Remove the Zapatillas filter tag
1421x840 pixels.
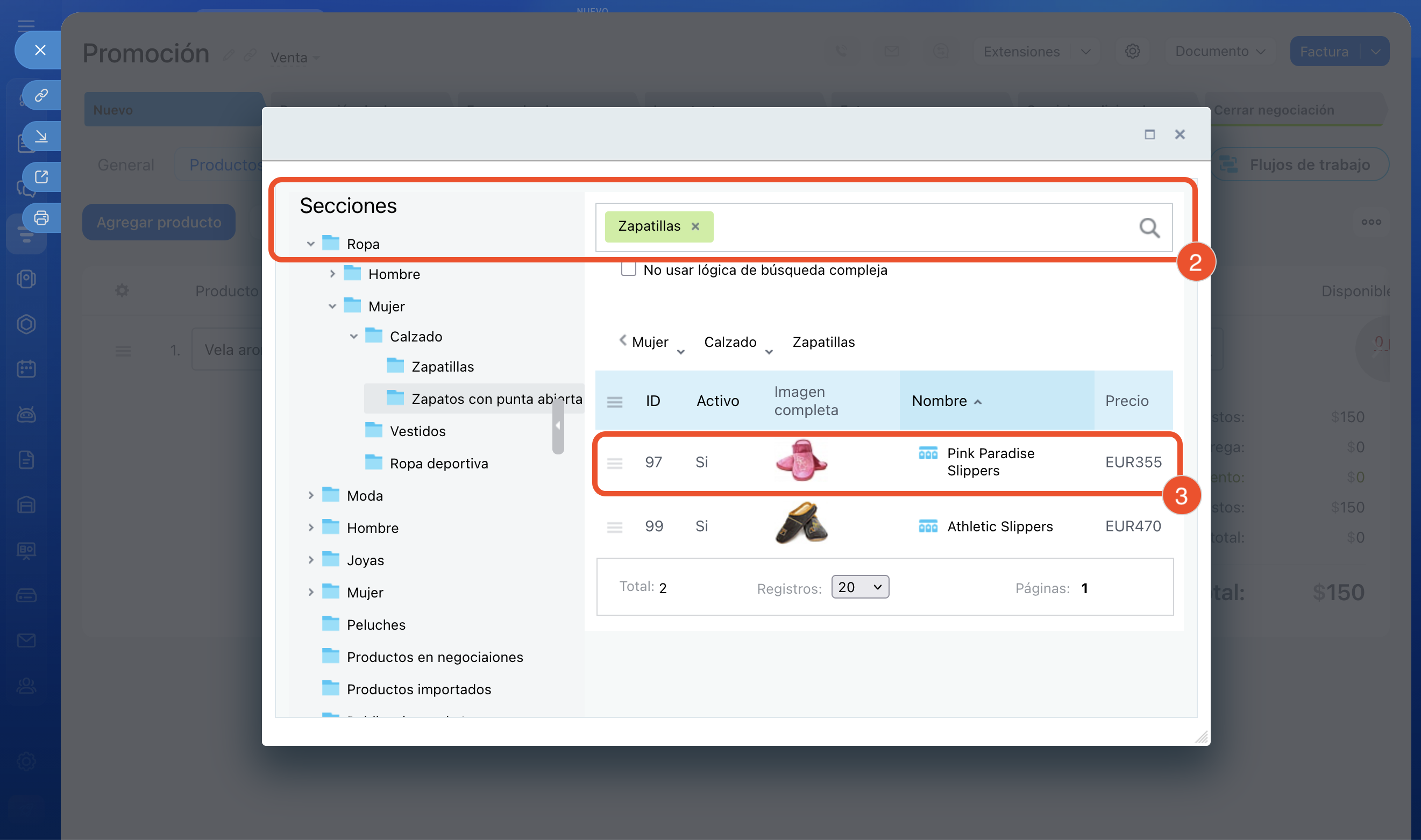(695, 226)
